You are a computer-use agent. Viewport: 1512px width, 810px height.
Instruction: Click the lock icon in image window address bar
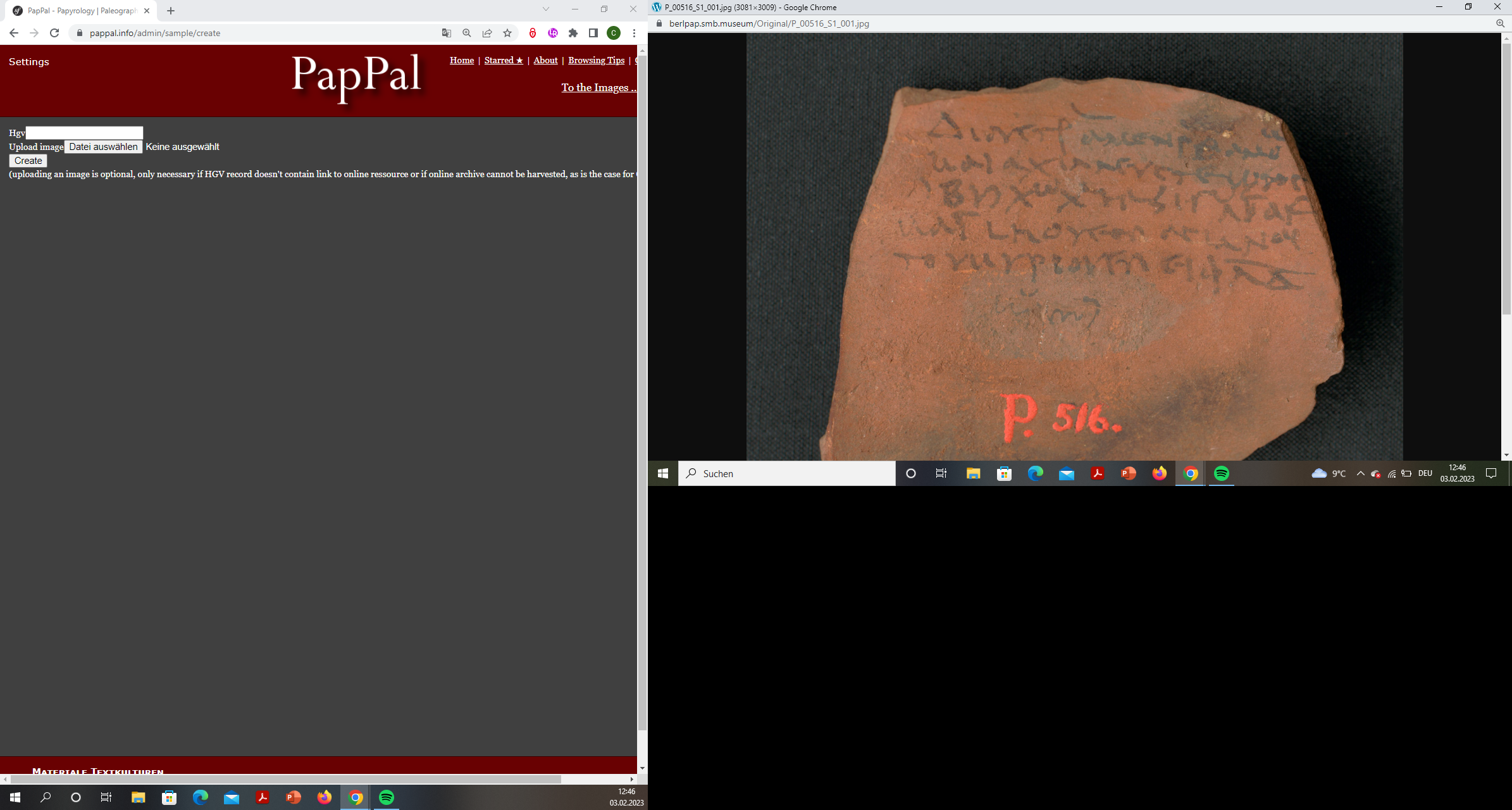tap(659, 23)
